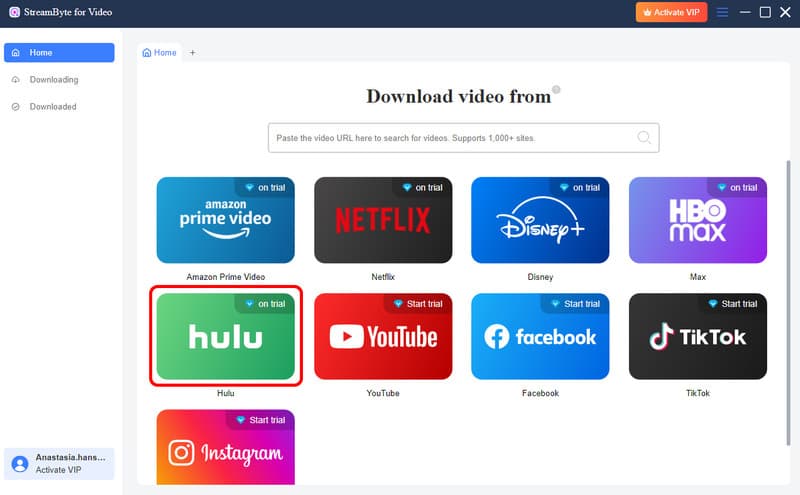The width and height of the screenshot is (800, 495).
Task: Maximize the StreamByte window
Action: [765, 12]
